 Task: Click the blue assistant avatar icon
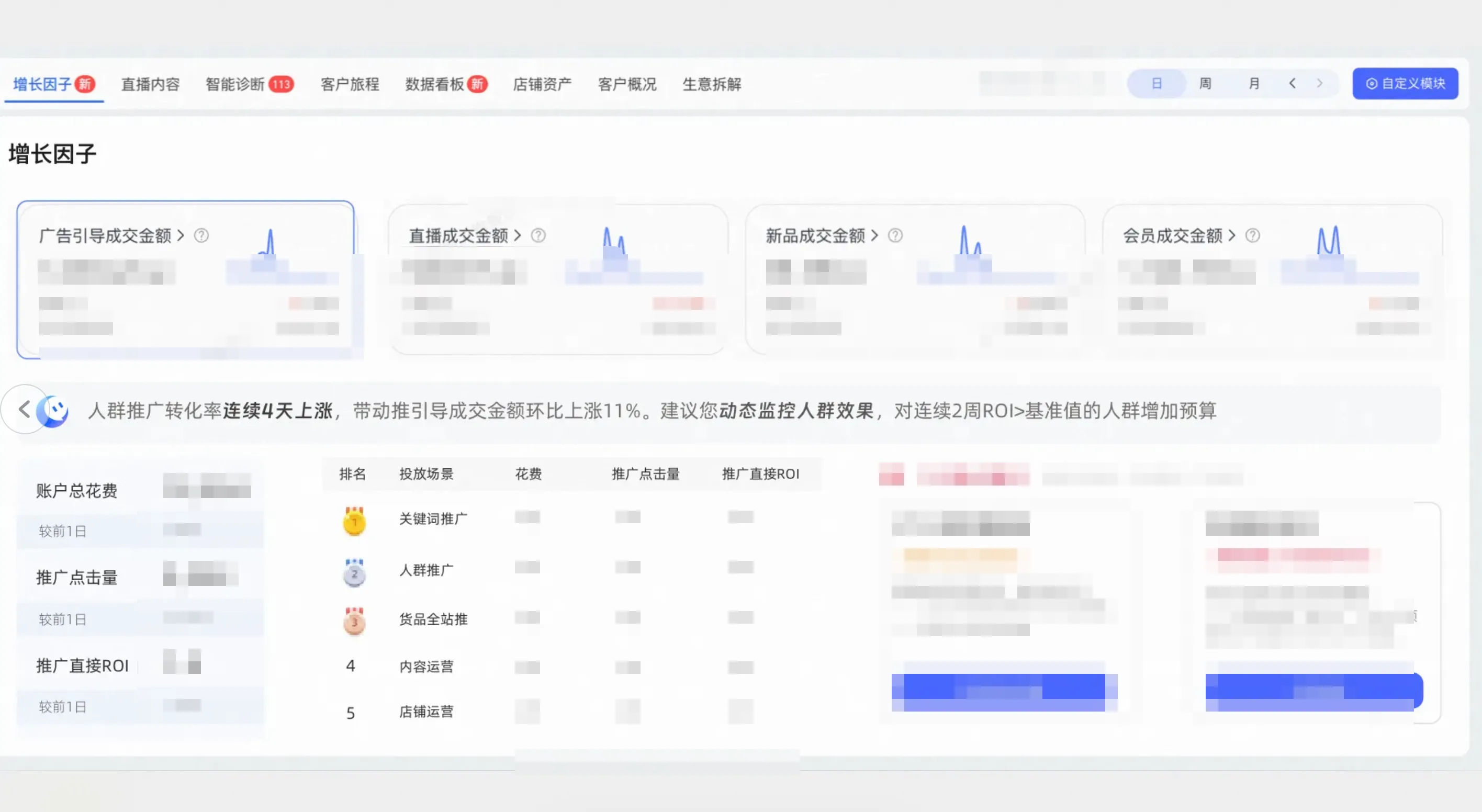click(52, 411)
